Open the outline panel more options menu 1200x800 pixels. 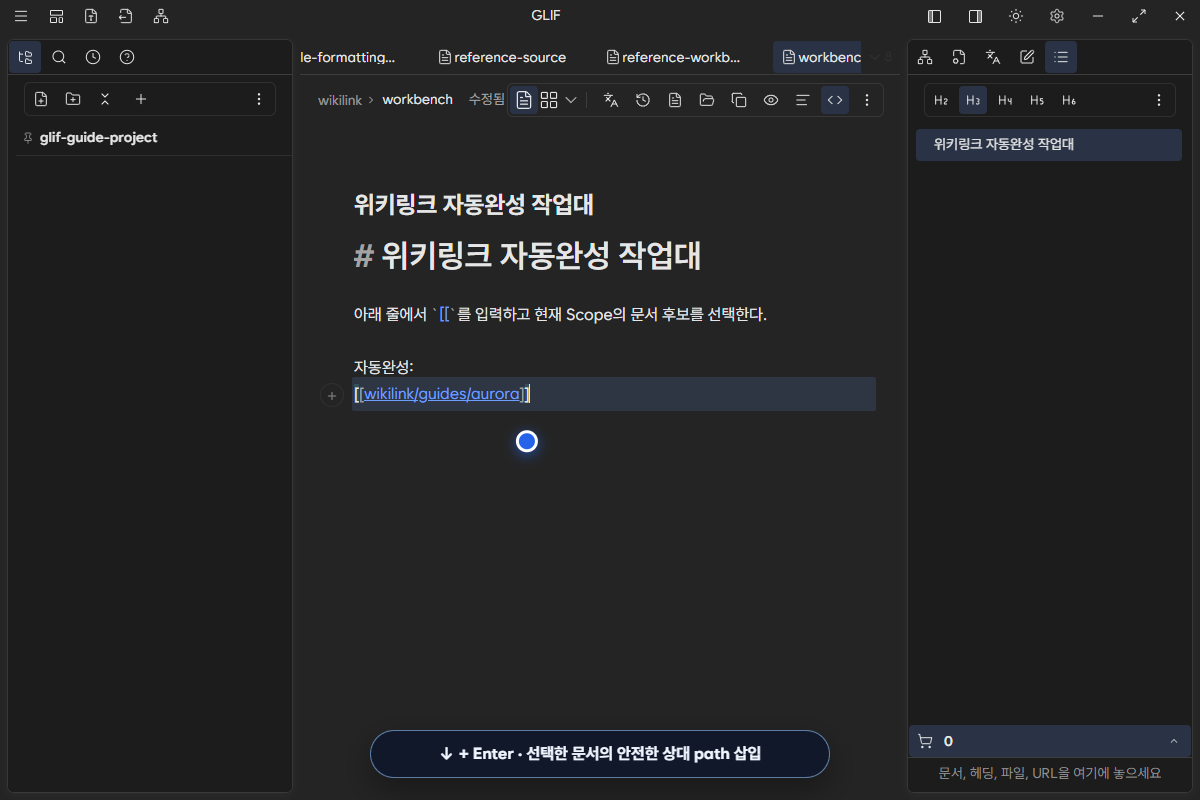(1159, 100)
